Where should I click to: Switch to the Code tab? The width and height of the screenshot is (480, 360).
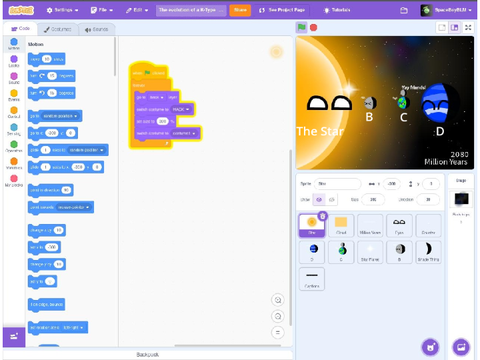21,29
